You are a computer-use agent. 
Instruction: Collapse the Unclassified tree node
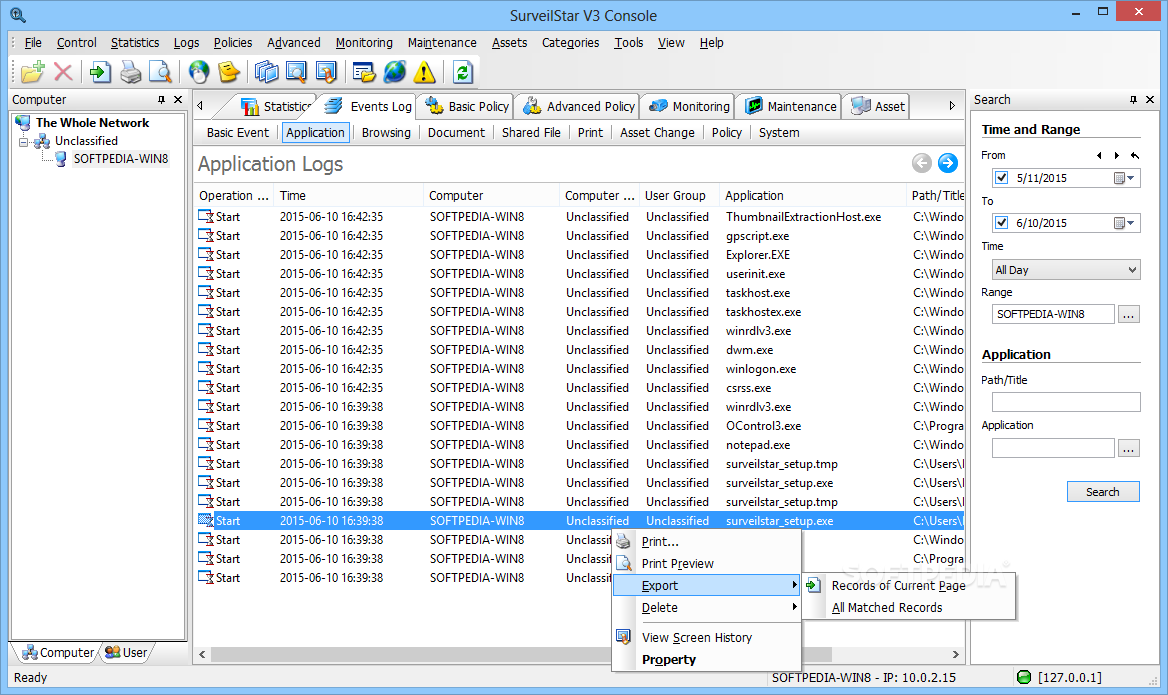point(24,141)
